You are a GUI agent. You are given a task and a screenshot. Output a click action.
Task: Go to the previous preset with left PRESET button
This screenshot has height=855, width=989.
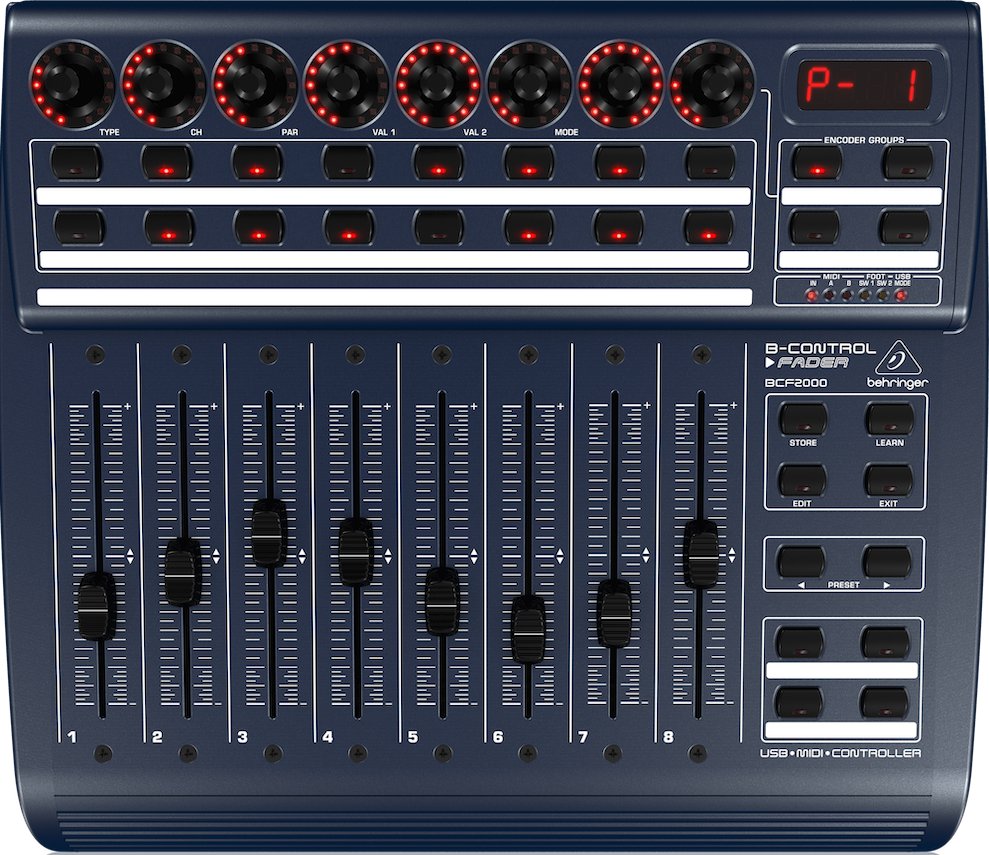(800, 561)
